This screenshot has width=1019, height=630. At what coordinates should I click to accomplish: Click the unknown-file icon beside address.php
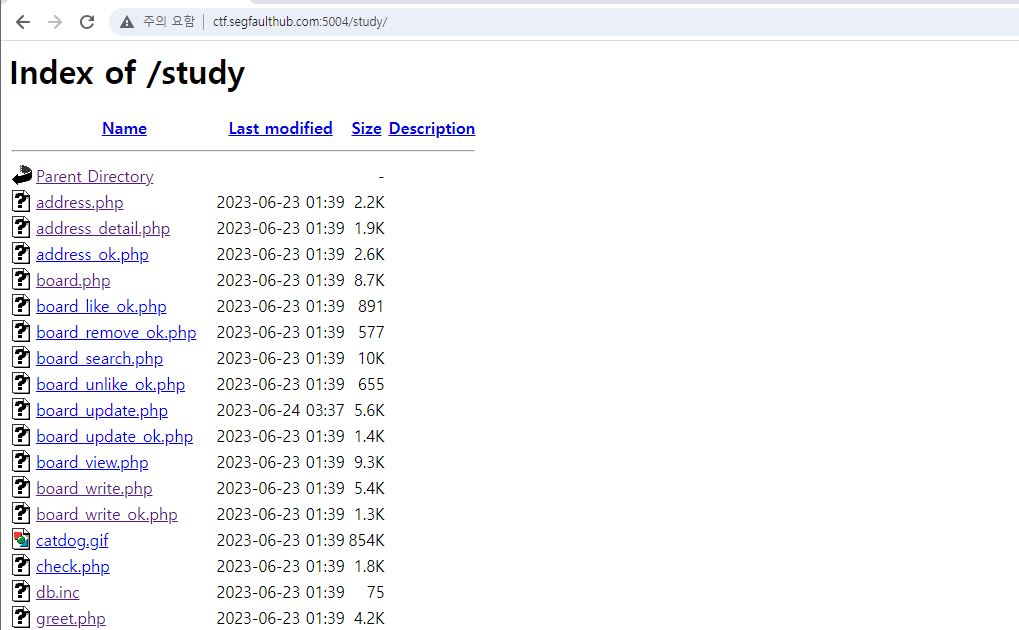pos(21,201)
